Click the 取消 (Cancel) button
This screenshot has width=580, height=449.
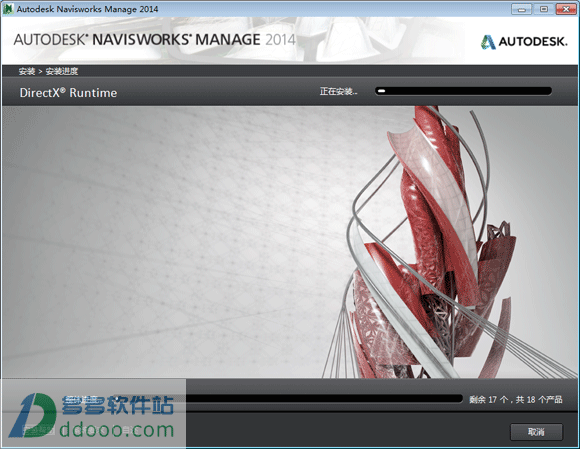(x=536, y=432)
